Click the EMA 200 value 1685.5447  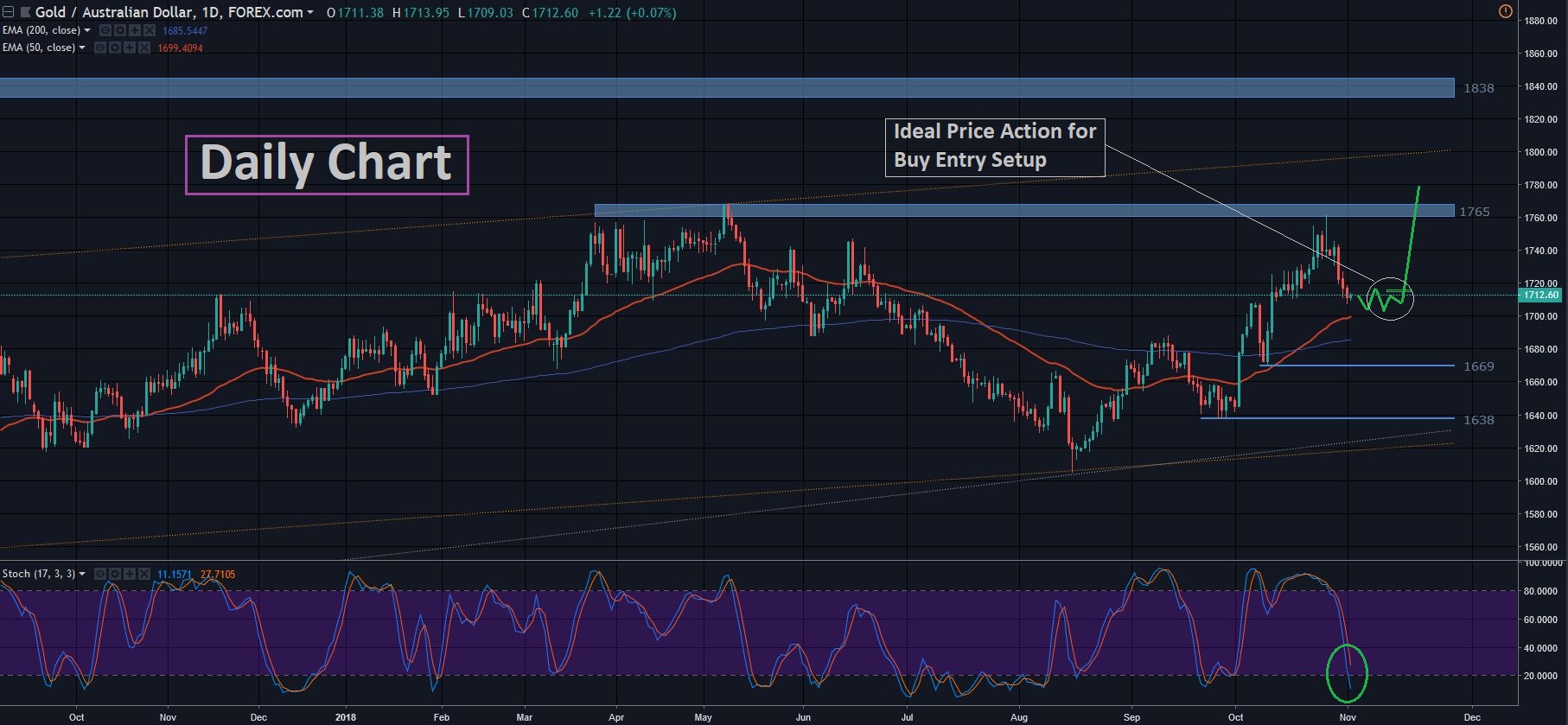click(185, 30)
